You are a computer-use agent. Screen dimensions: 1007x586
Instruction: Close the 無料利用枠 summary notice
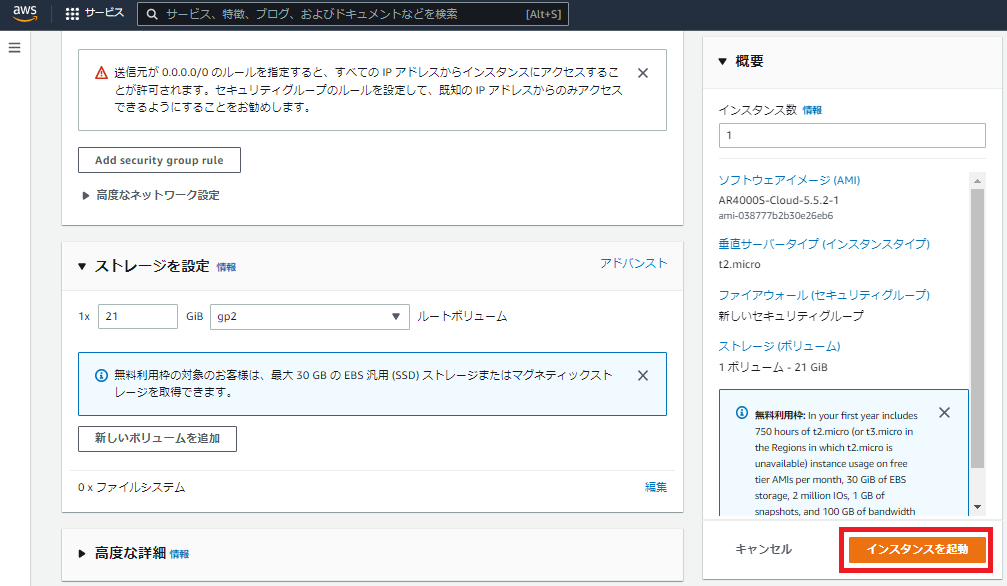point(945,413)
